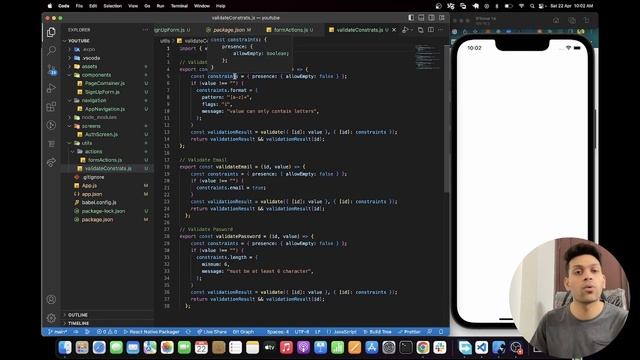Click JavaScript language mode in status bar
This screenshot has height=360, width=640.
click(x=345, y=332)
